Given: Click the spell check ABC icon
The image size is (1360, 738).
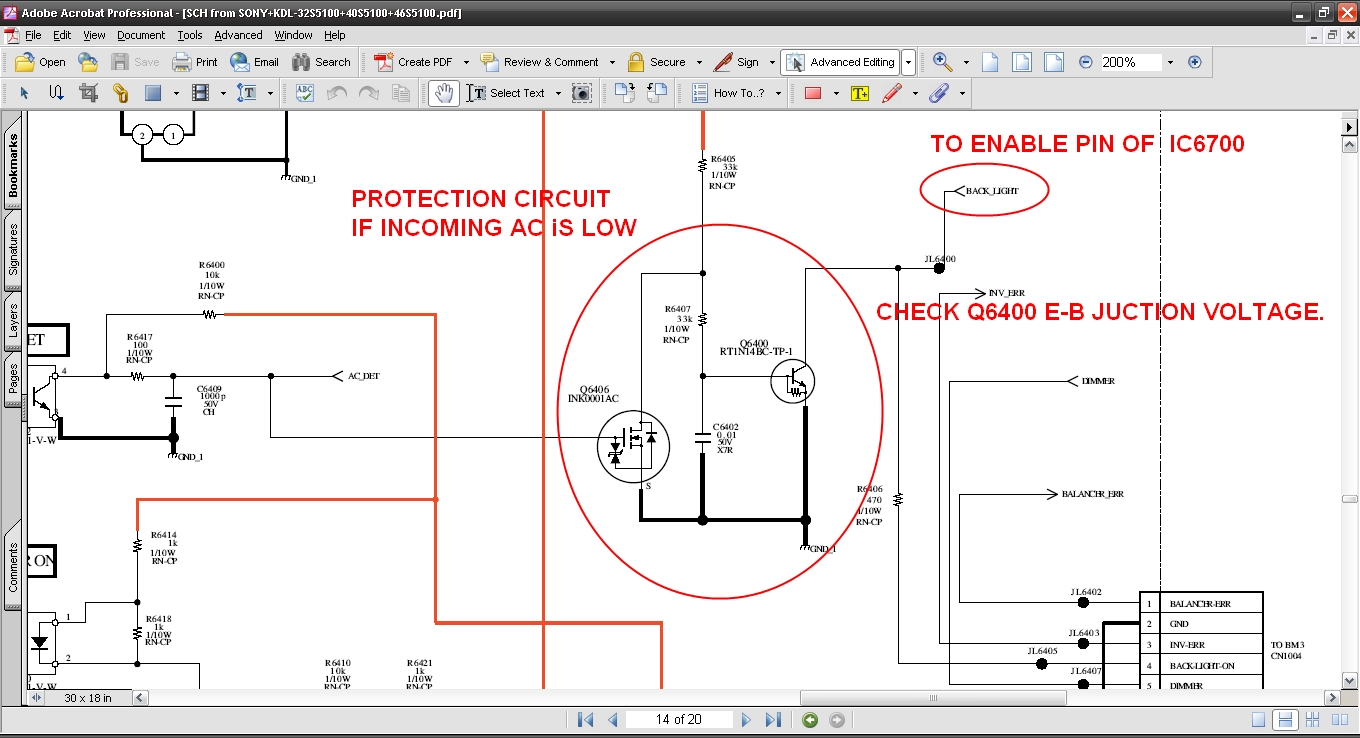Looking at the screenshot, I should coord(305,93).
